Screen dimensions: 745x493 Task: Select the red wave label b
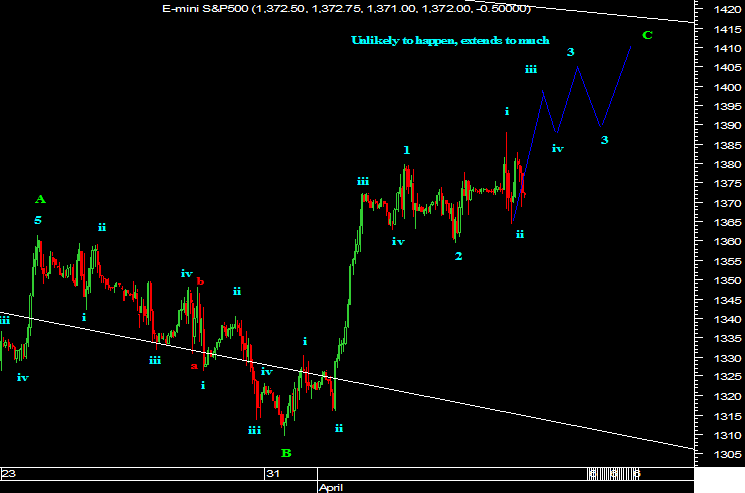pyautogui.click(x=201, y=281)
